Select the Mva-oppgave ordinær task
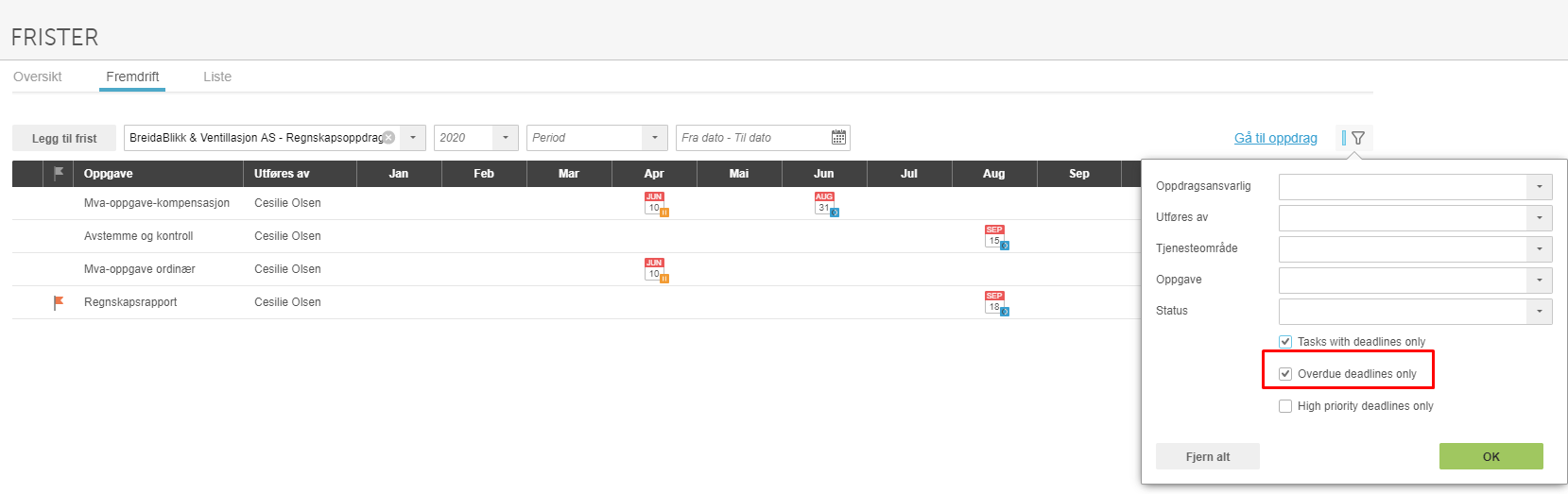This screenshot has height=494, width=1568. point(140,269)
